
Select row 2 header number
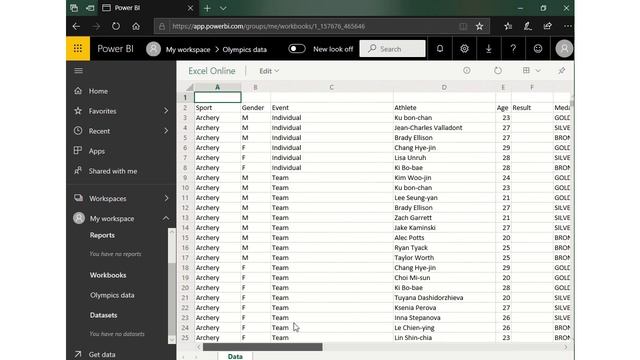(x=185, y=107)
